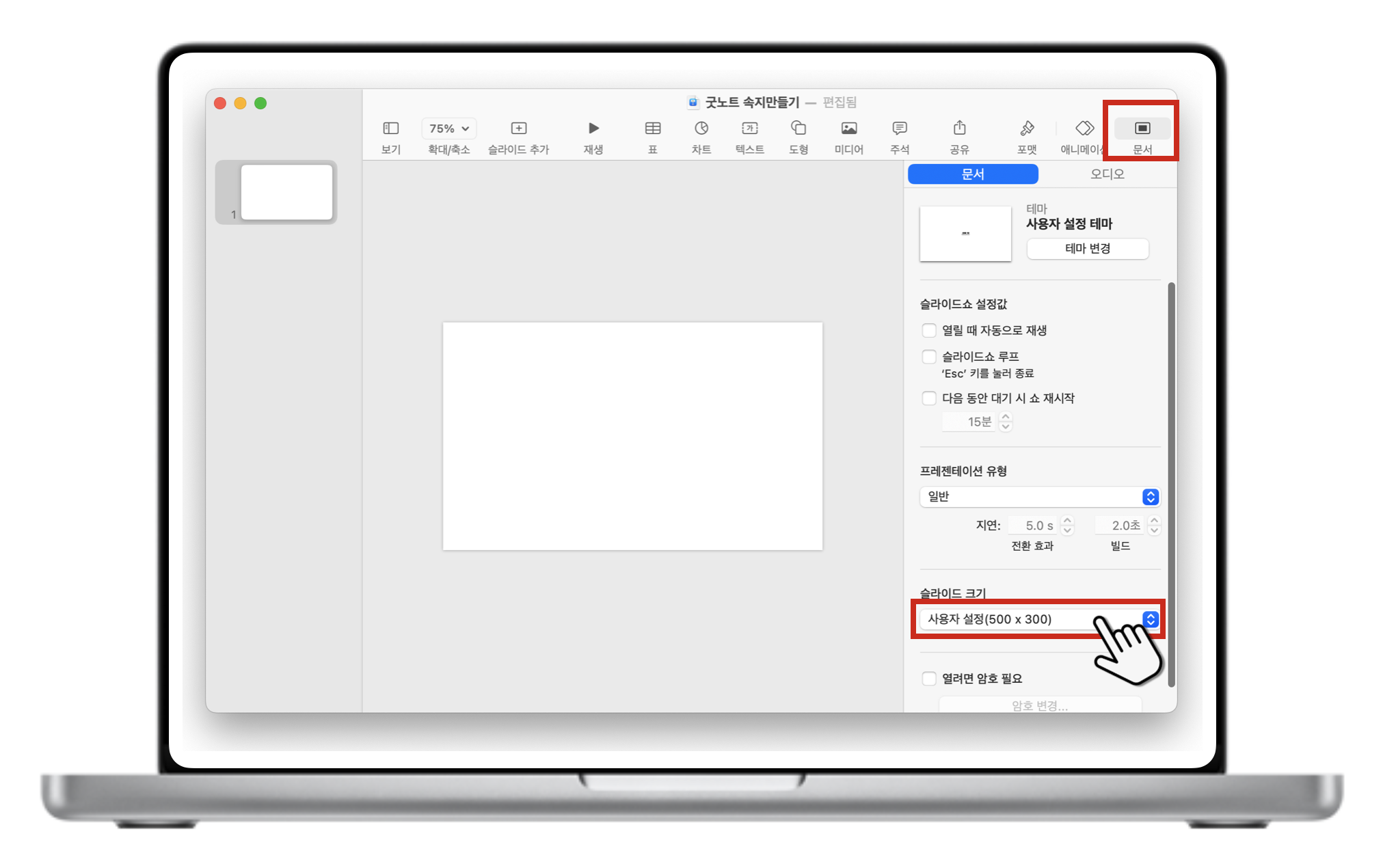
Task: Insert a table with the 표 icon
Action: point(652,128)
